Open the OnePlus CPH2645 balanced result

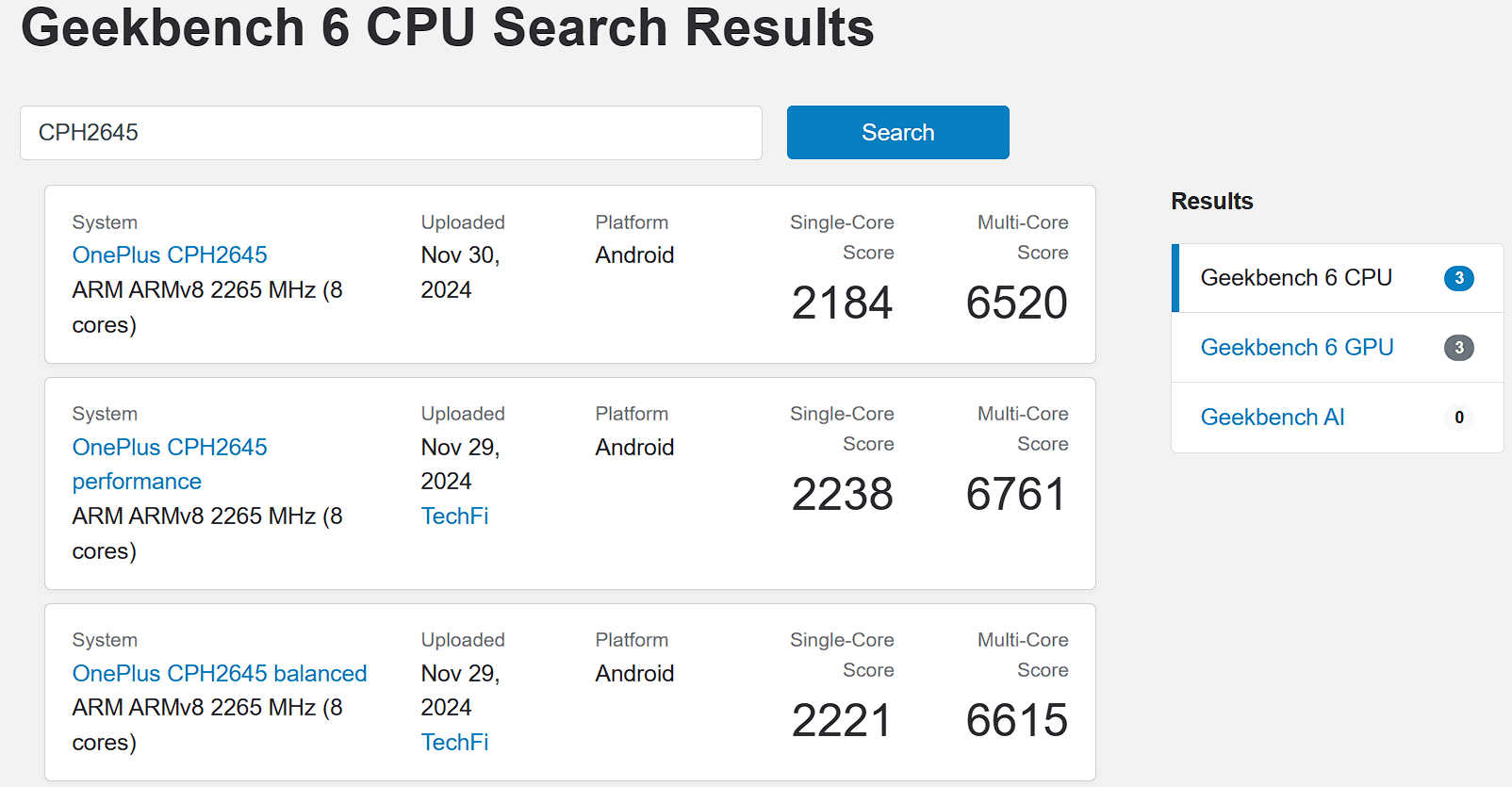[x=220, y=674]
